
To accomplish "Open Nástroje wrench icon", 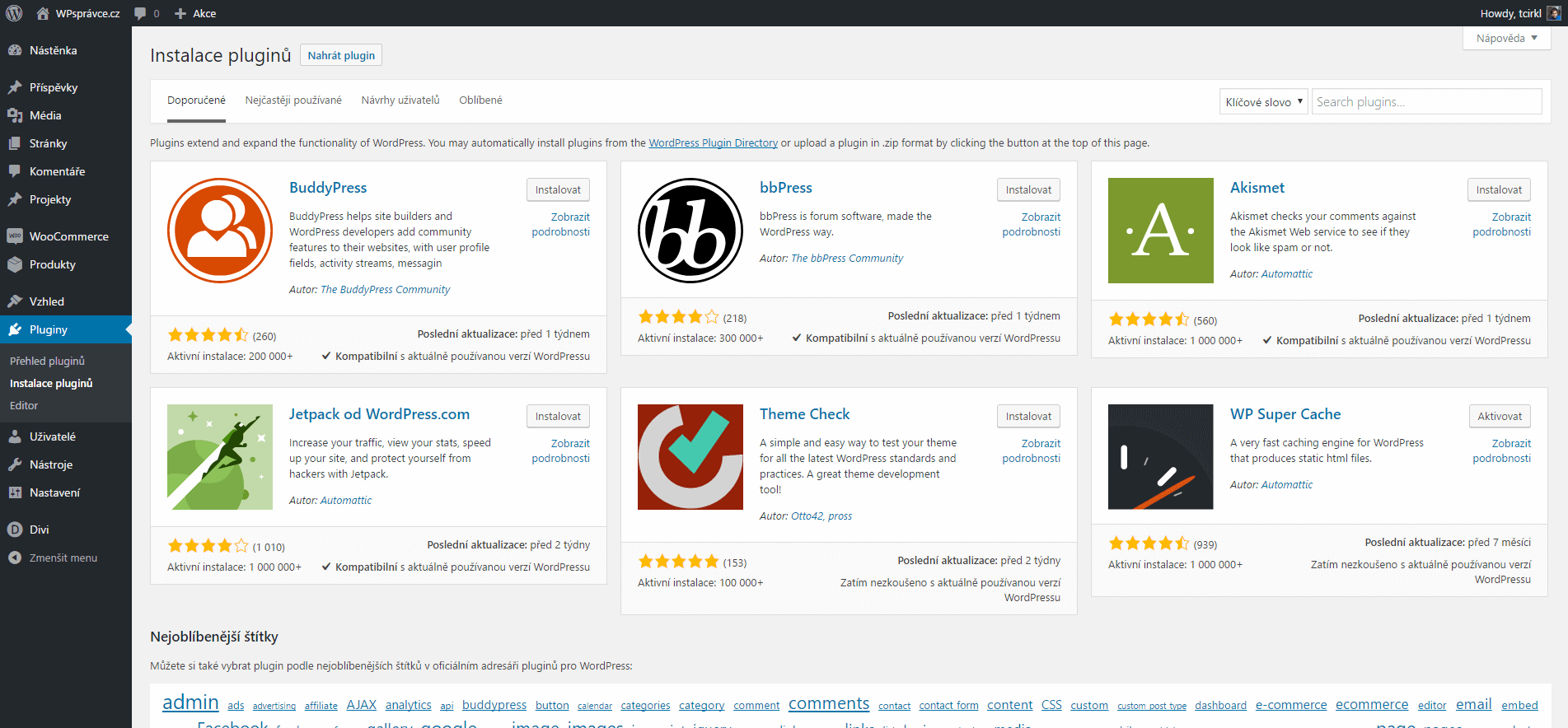I will click(15, 464).
